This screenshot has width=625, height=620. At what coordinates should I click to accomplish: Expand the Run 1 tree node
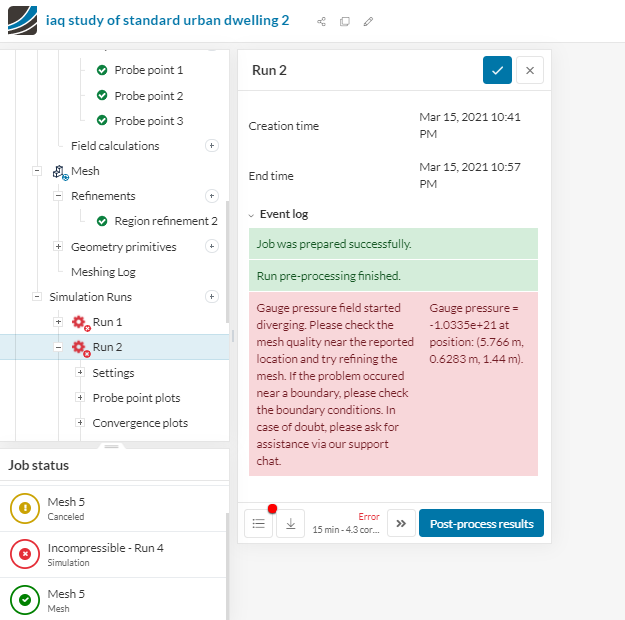pos(58,322)
